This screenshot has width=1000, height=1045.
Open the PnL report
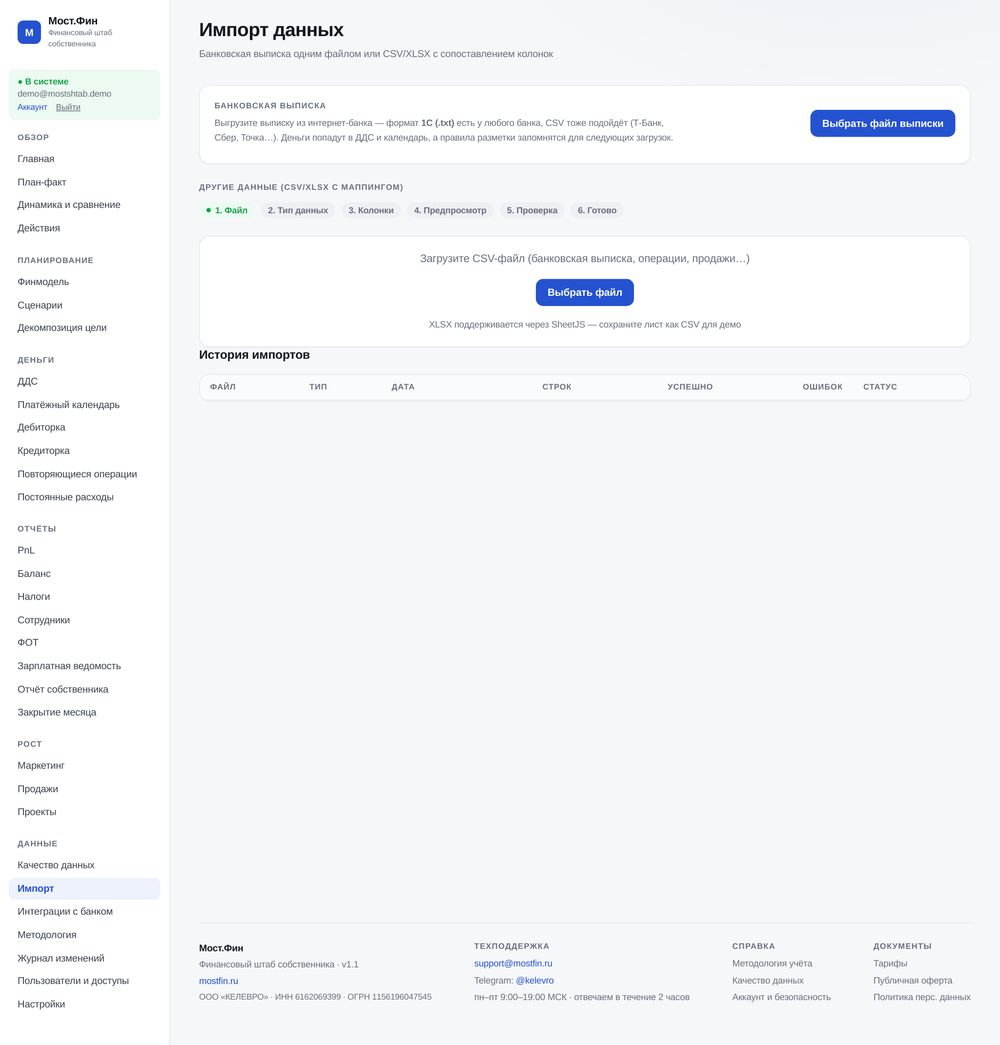coord(85,550)
